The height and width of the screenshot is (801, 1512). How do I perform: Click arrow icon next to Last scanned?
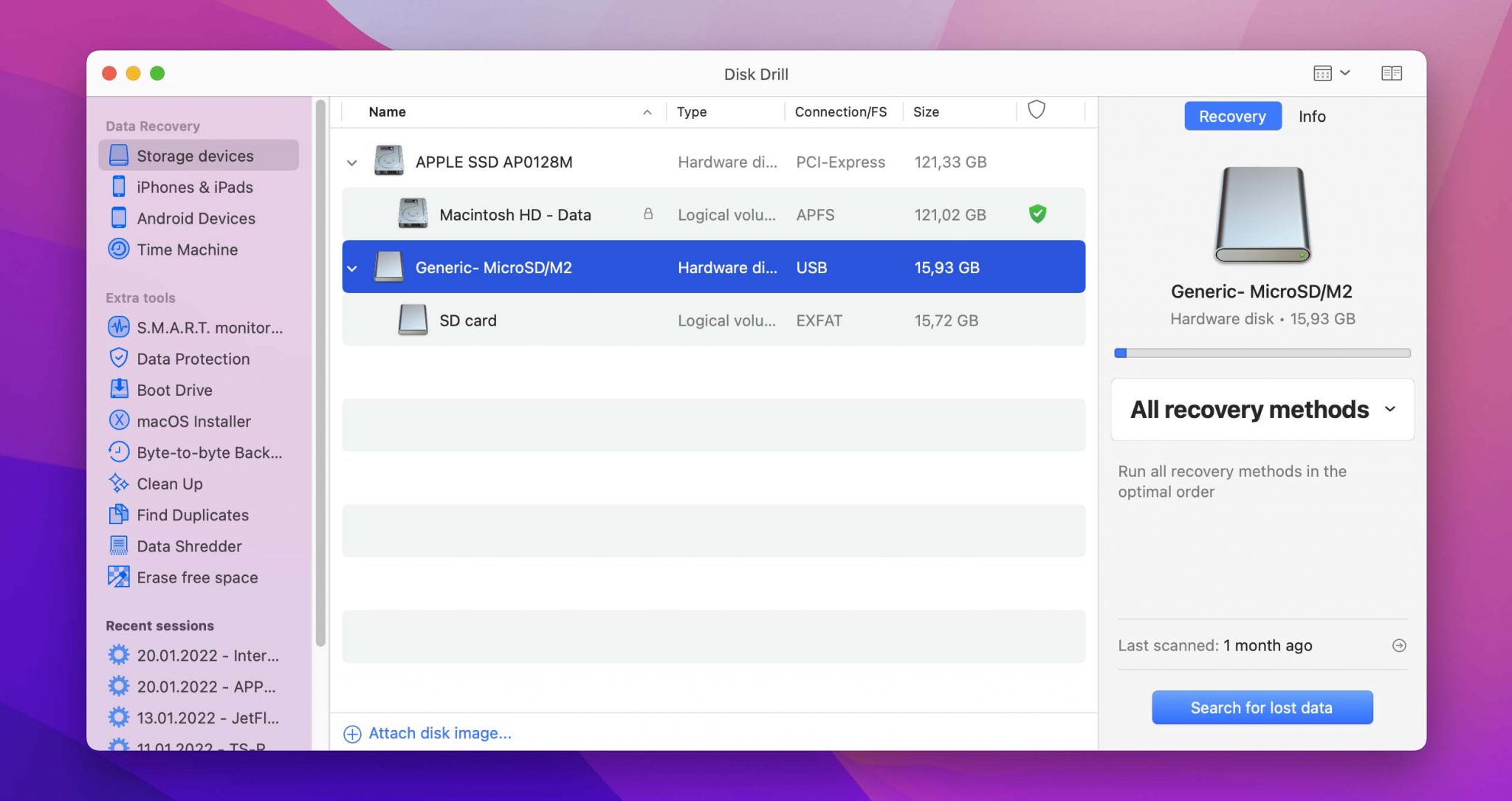[x=1399, y=645]
